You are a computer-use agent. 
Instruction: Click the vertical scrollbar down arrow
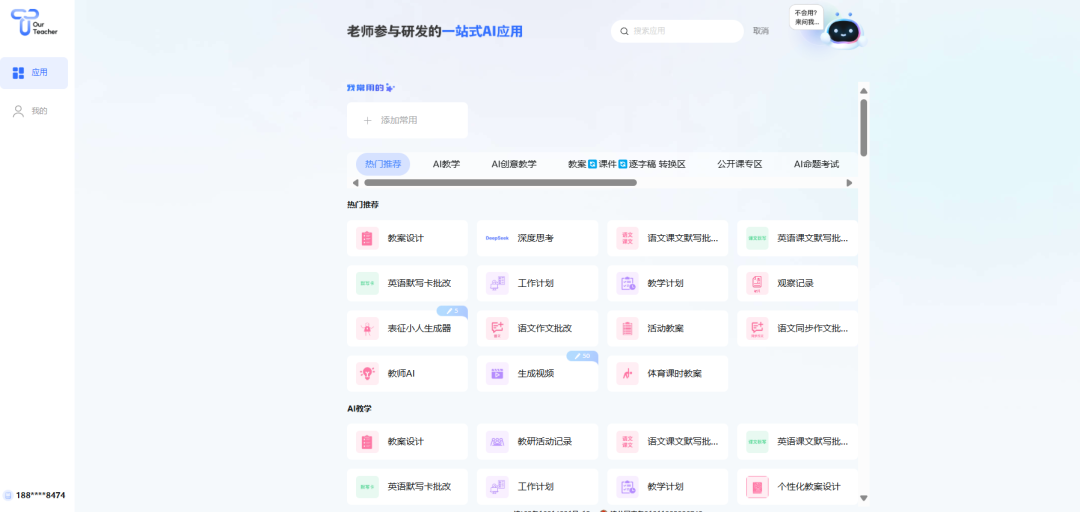click(x=864, y=498)
